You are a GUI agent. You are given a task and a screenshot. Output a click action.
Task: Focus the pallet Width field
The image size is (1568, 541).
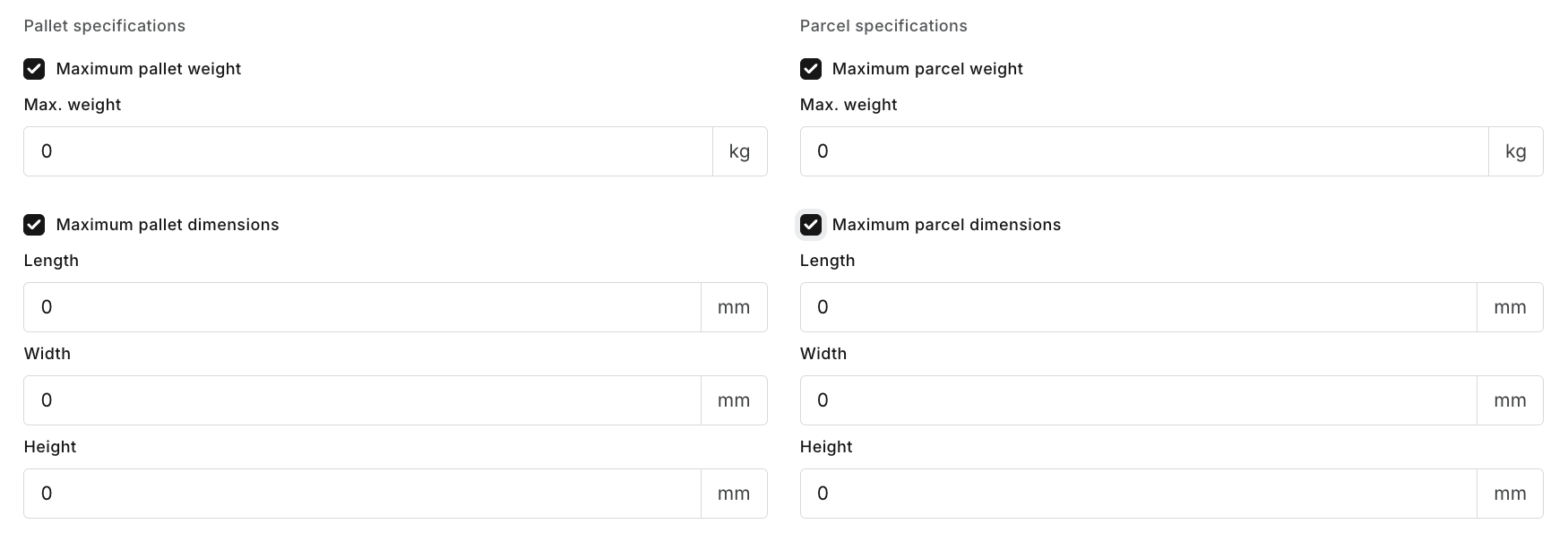pyautogui.click(x=362, y=400)
